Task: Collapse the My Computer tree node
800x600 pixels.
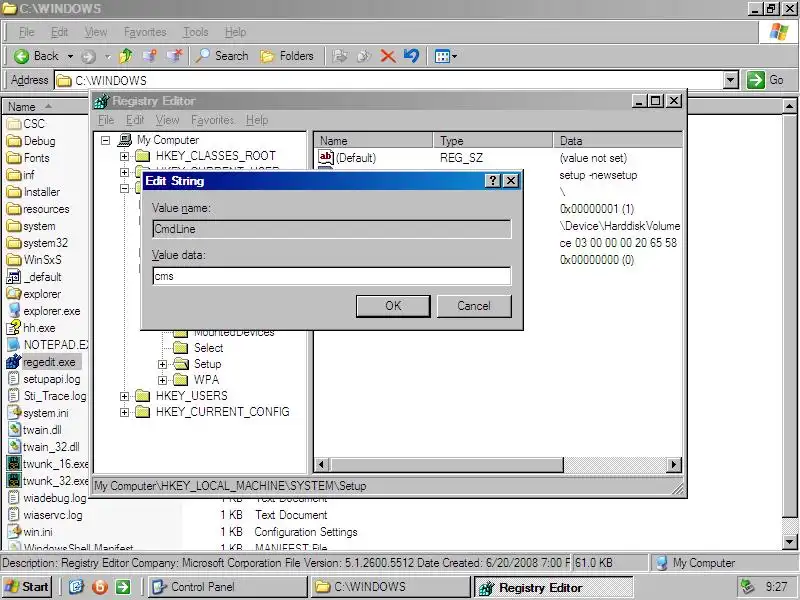Action: click(x=106, y=140)
